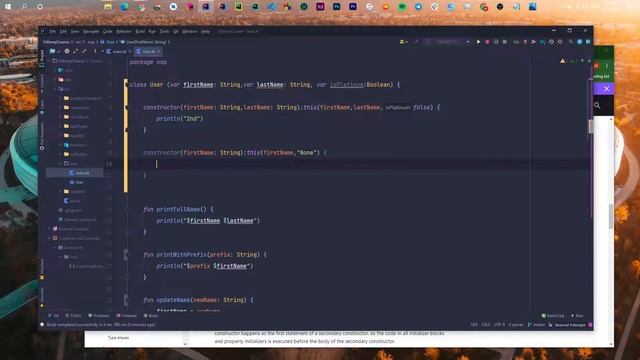Open the Tools menu
640x360 pixels.
coord(164,31)
